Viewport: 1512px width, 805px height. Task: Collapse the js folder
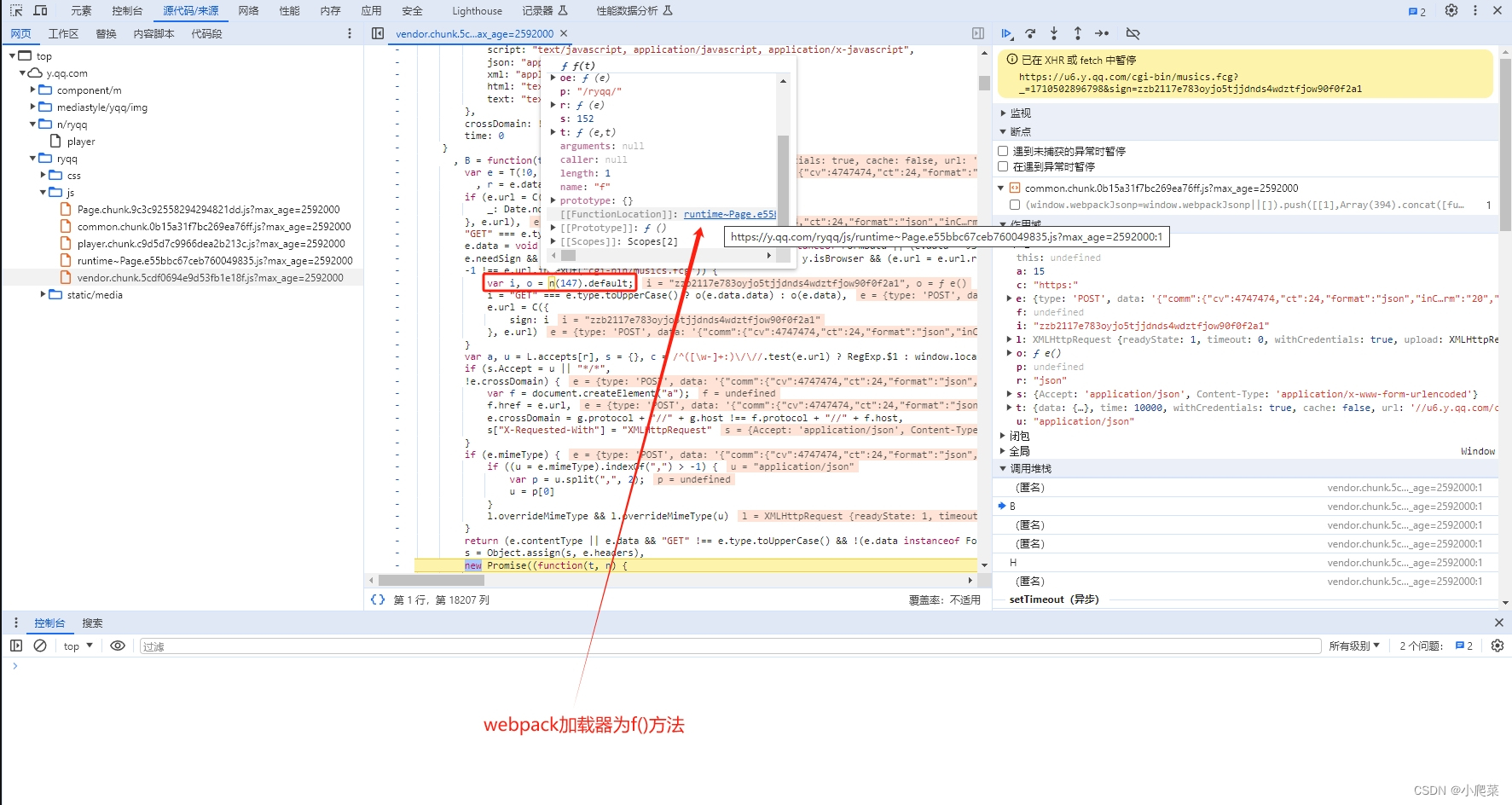coord(43,193)
